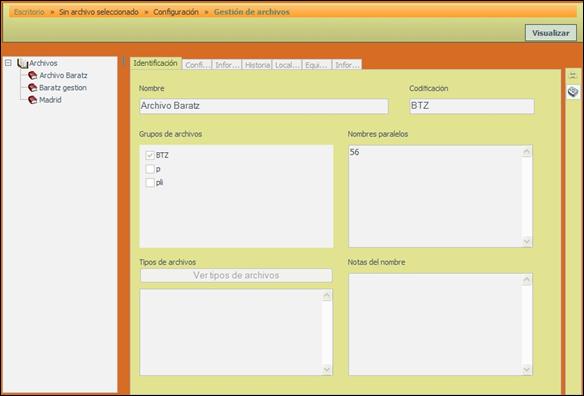Click the BTZ group label text
This screenshot has width=584, height=396.
162,155
